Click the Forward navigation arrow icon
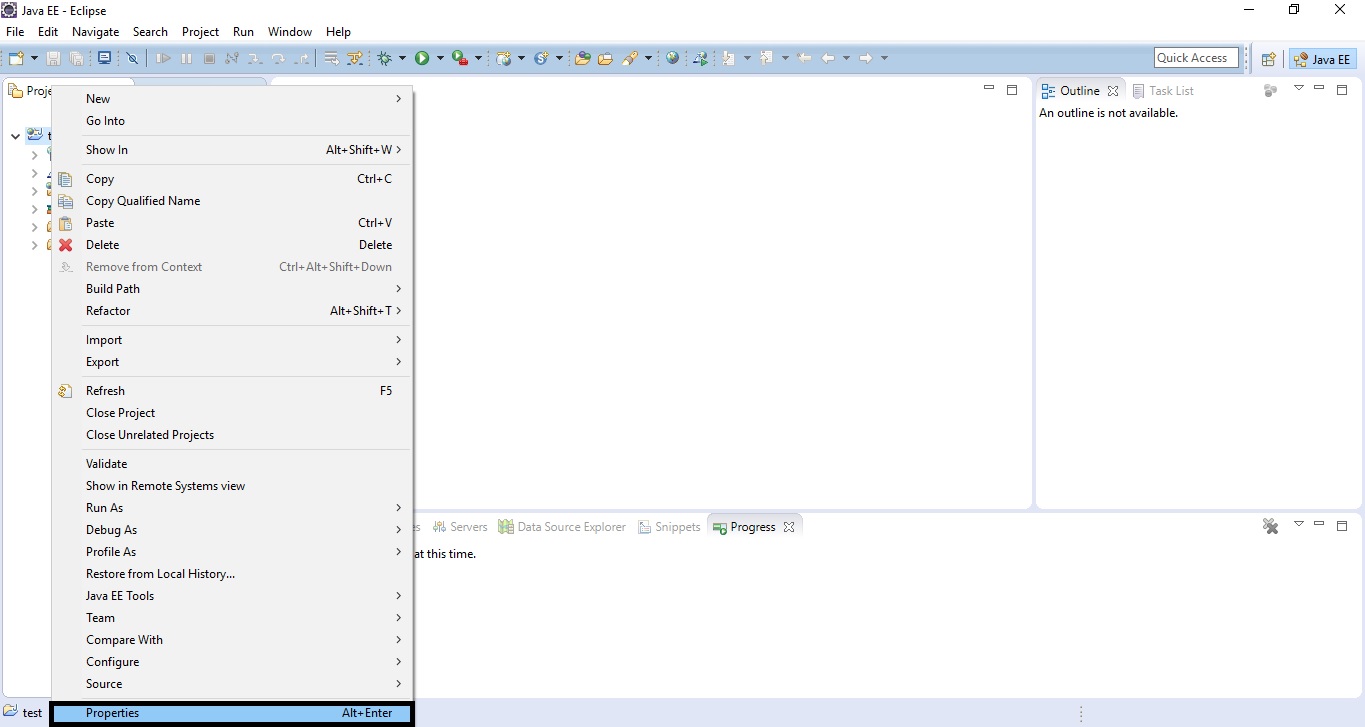Image resolution: width=1365 pixels, height=727 pixels. click(866, 58)
